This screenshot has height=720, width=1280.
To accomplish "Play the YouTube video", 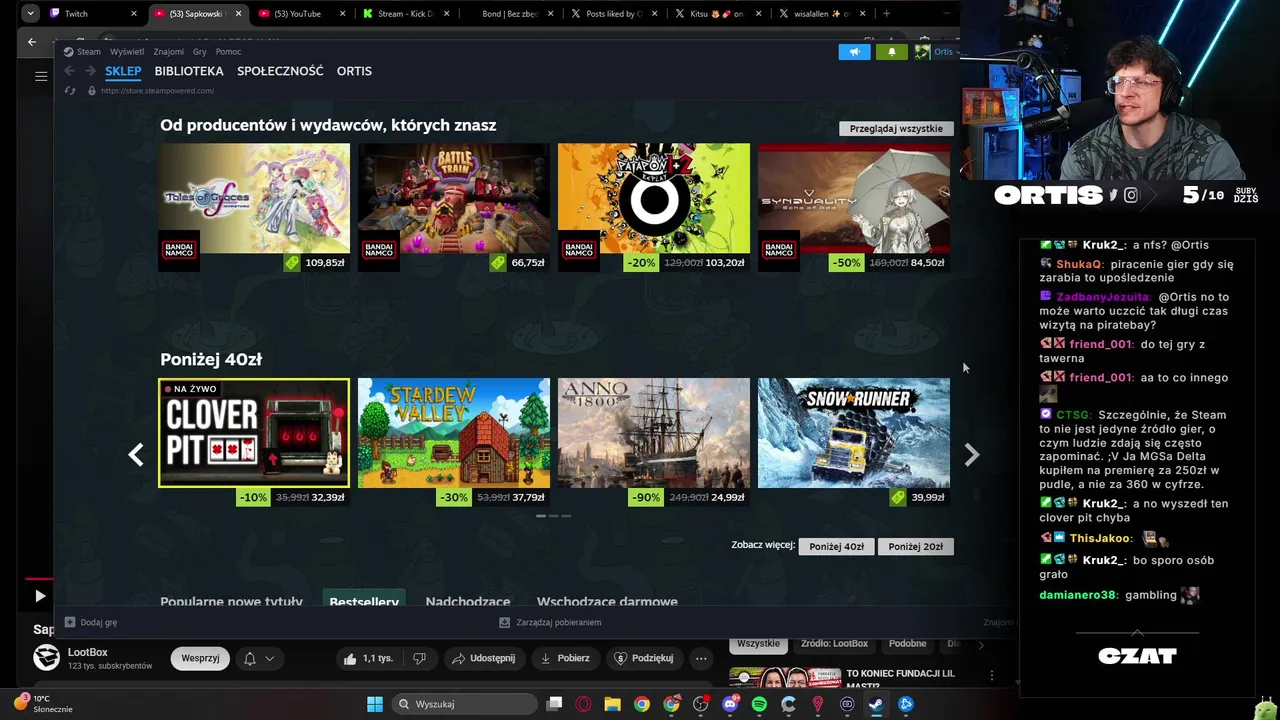I will (40, 596).
